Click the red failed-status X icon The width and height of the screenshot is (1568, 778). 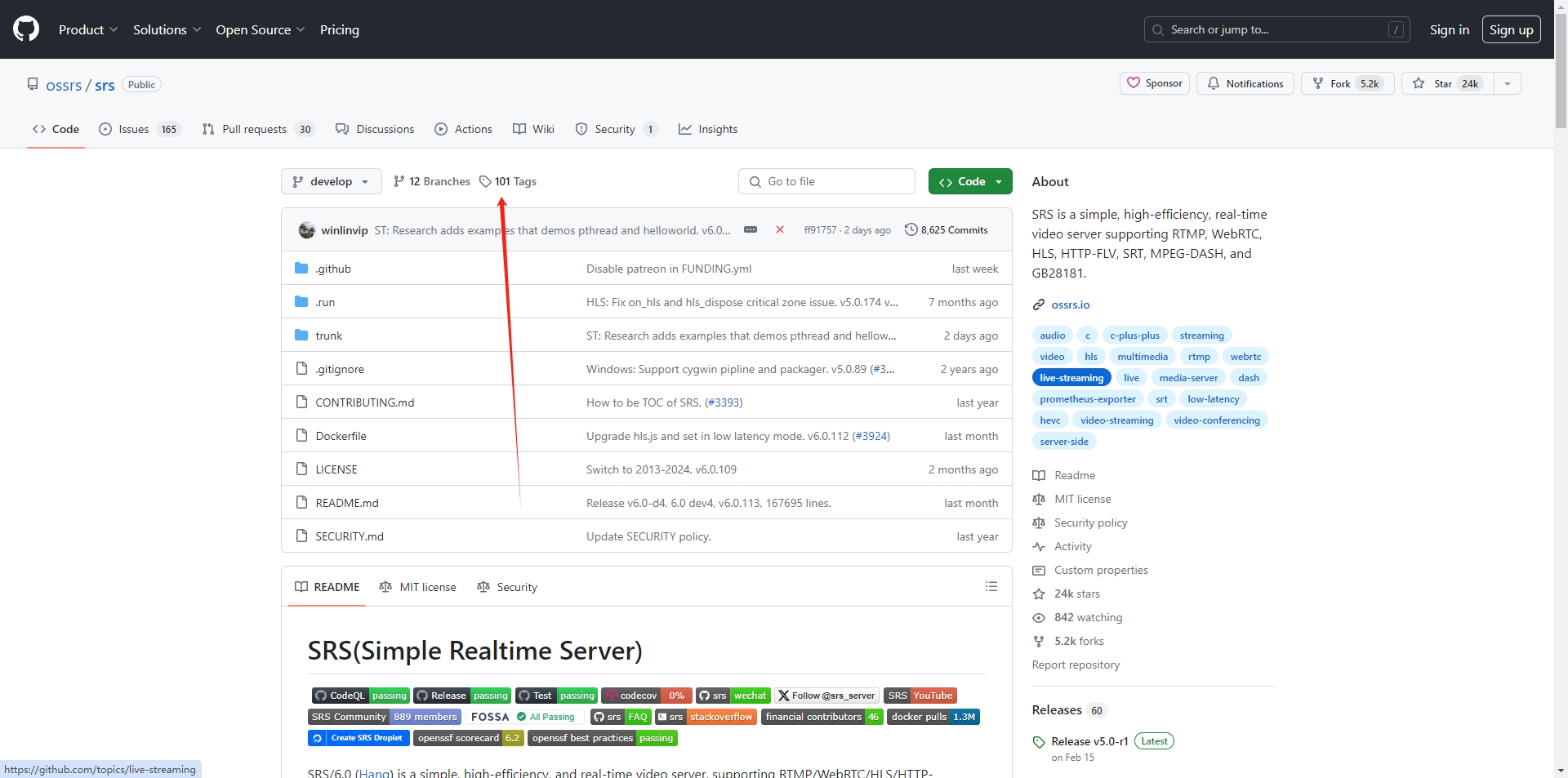point(780,230)
